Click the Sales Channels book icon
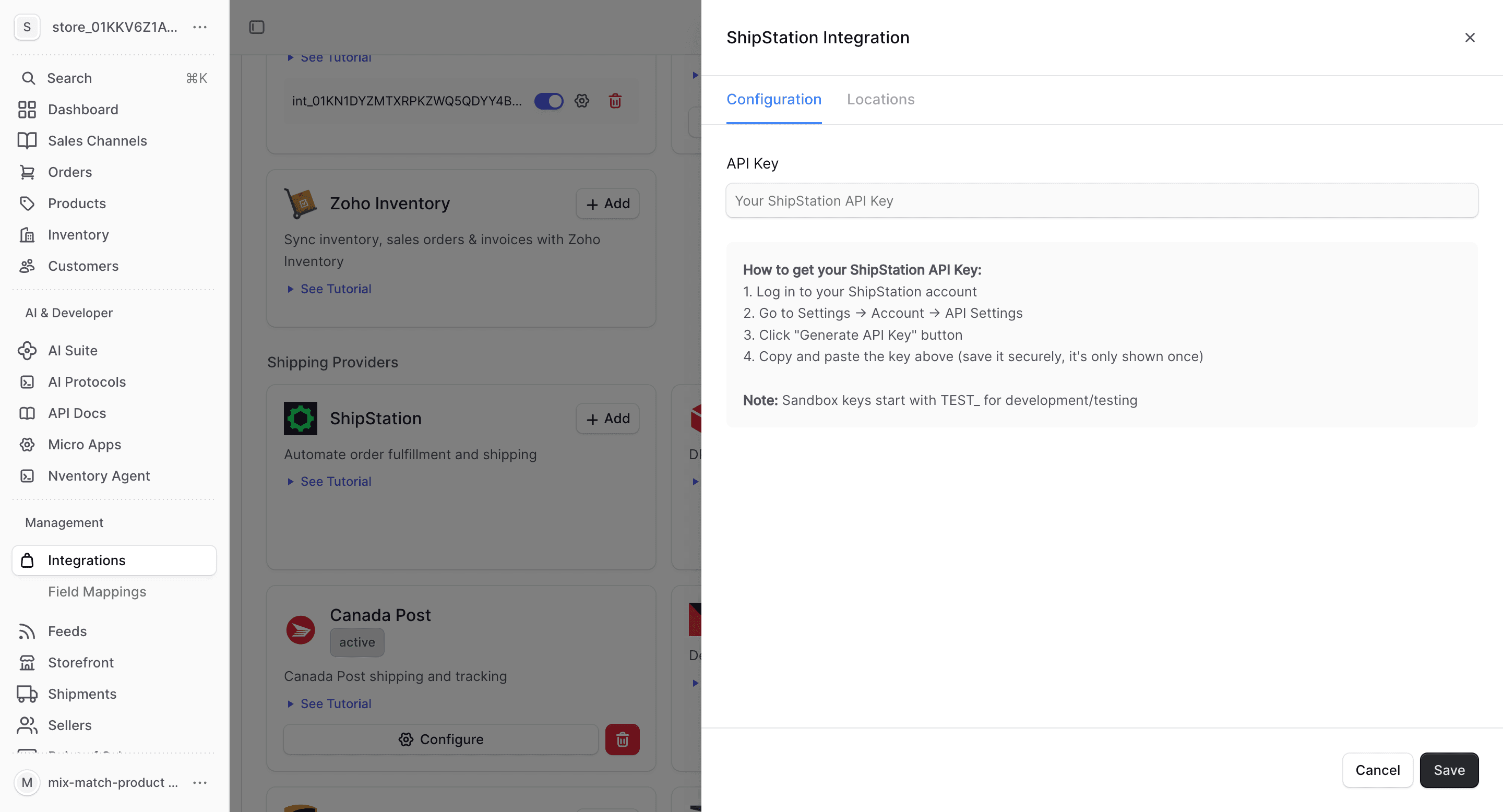The width and height of the screenshot is (1503, 812). click(28, 140)
